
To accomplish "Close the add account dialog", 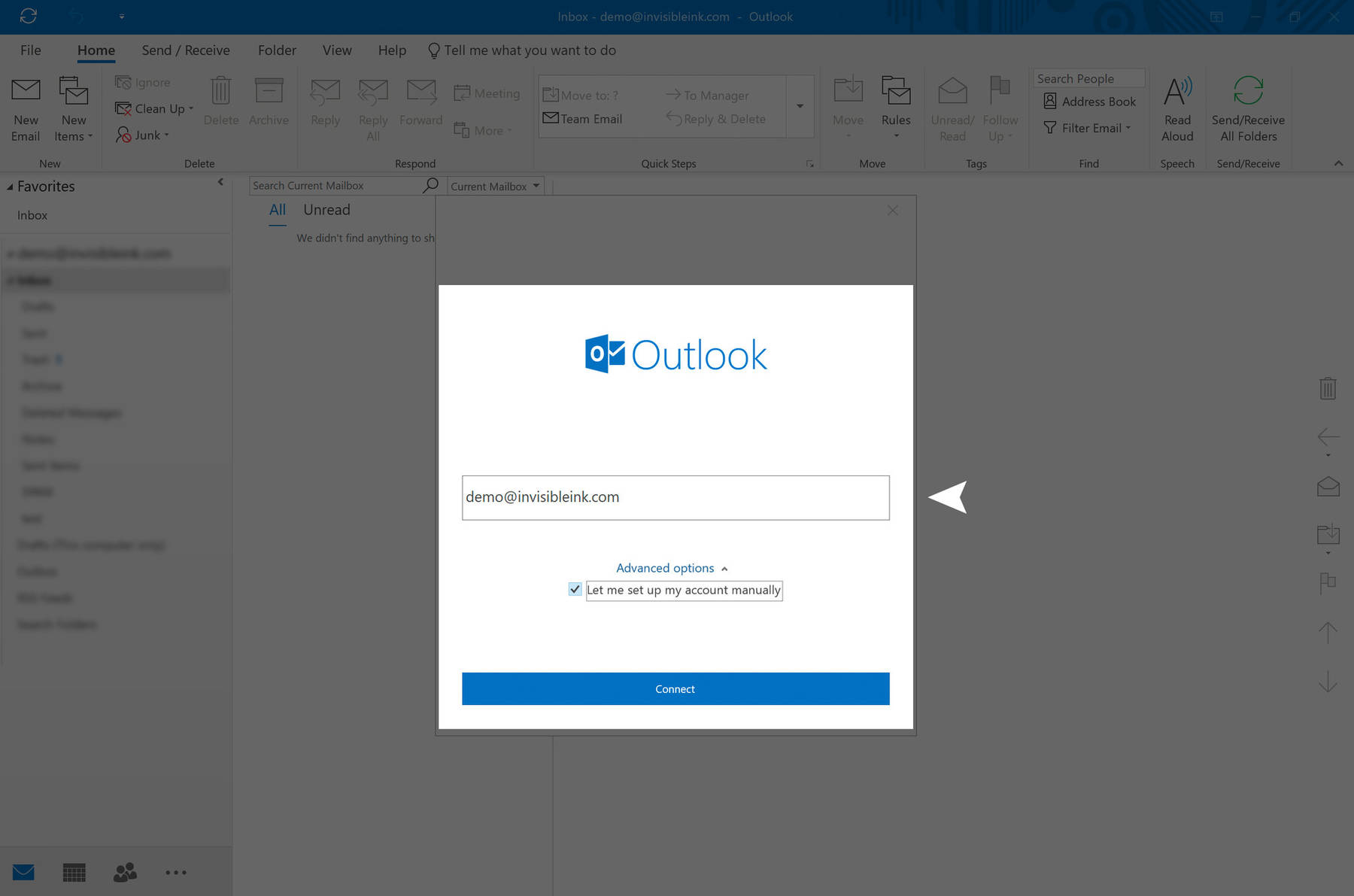I will click(x=892, y=211).
